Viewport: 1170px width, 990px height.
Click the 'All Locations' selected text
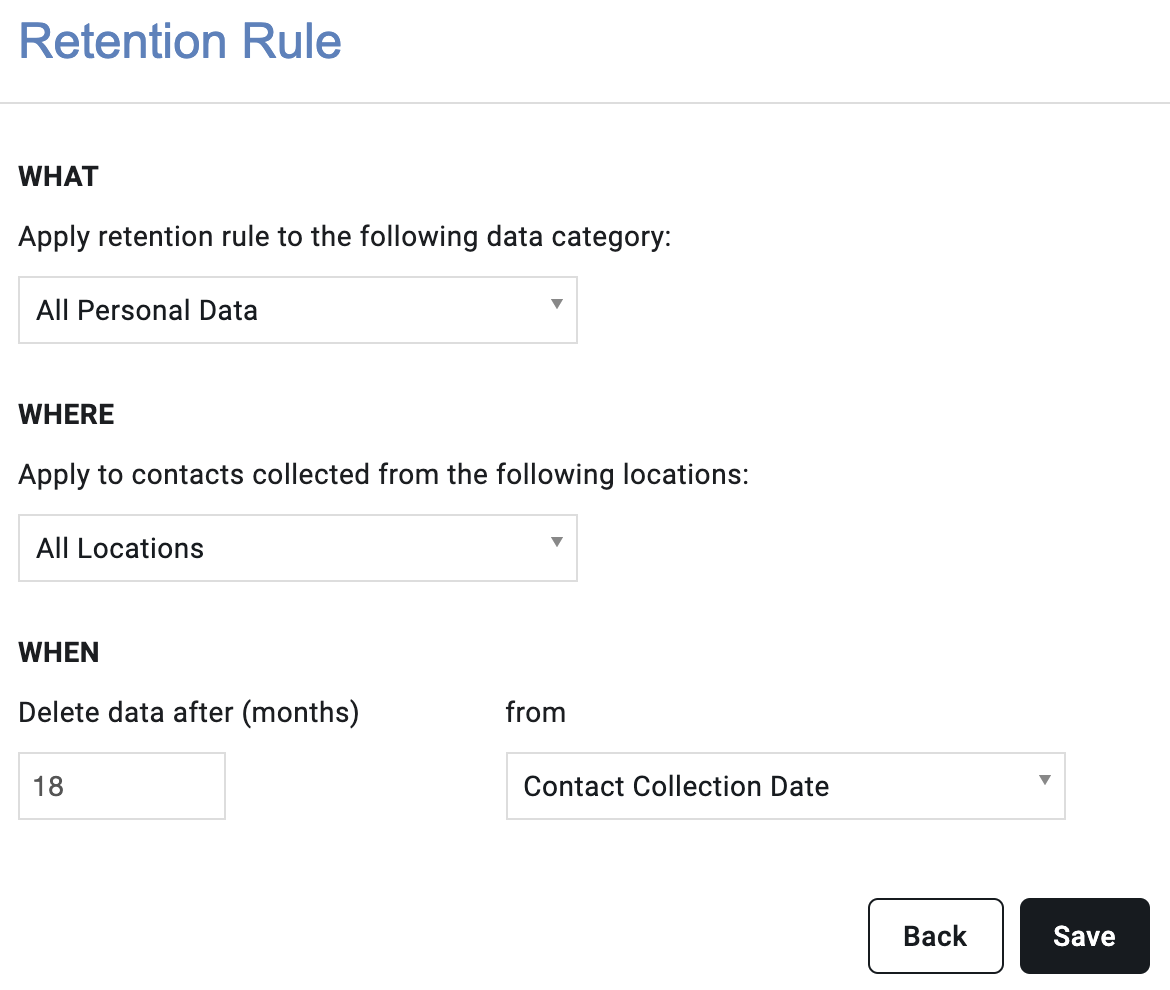pyautogui.click(x=120, y=548)
